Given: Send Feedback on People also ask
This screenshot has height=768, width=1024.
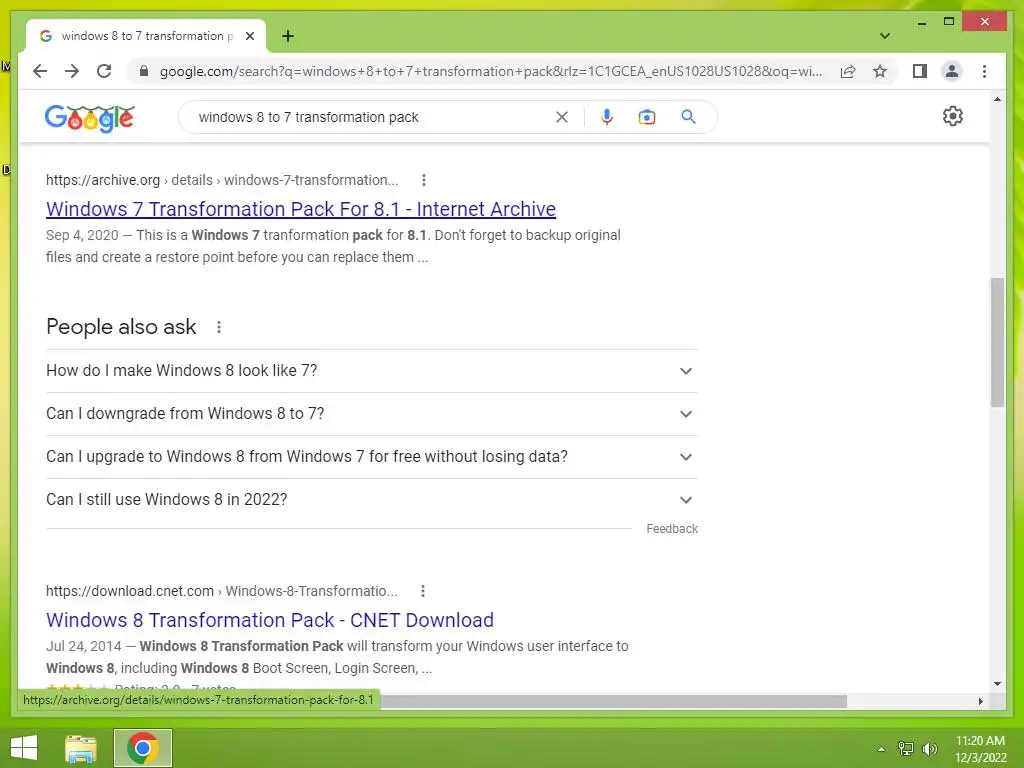Looking at the screenshot, I should click(x=672, y=529).
